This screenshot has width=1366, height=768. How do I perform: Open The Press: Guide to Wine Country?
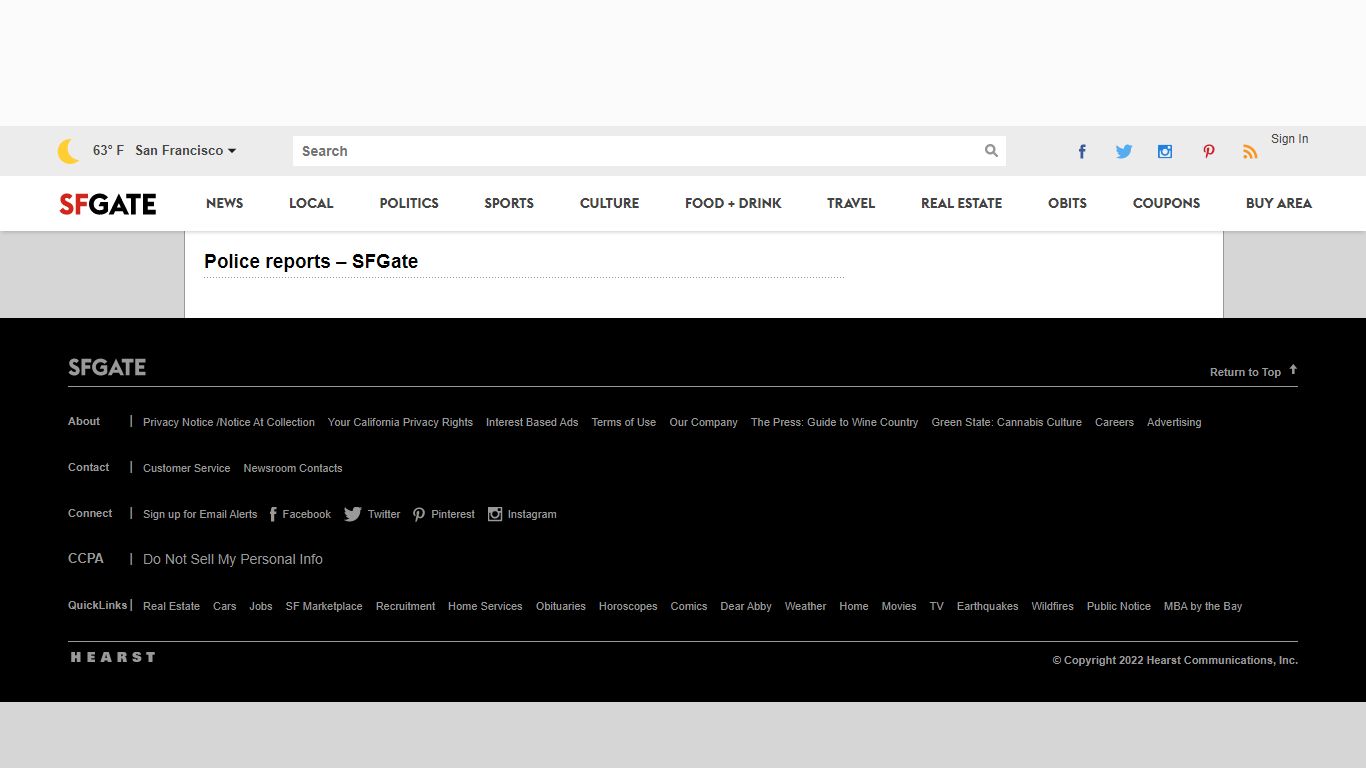coord(834,422)
